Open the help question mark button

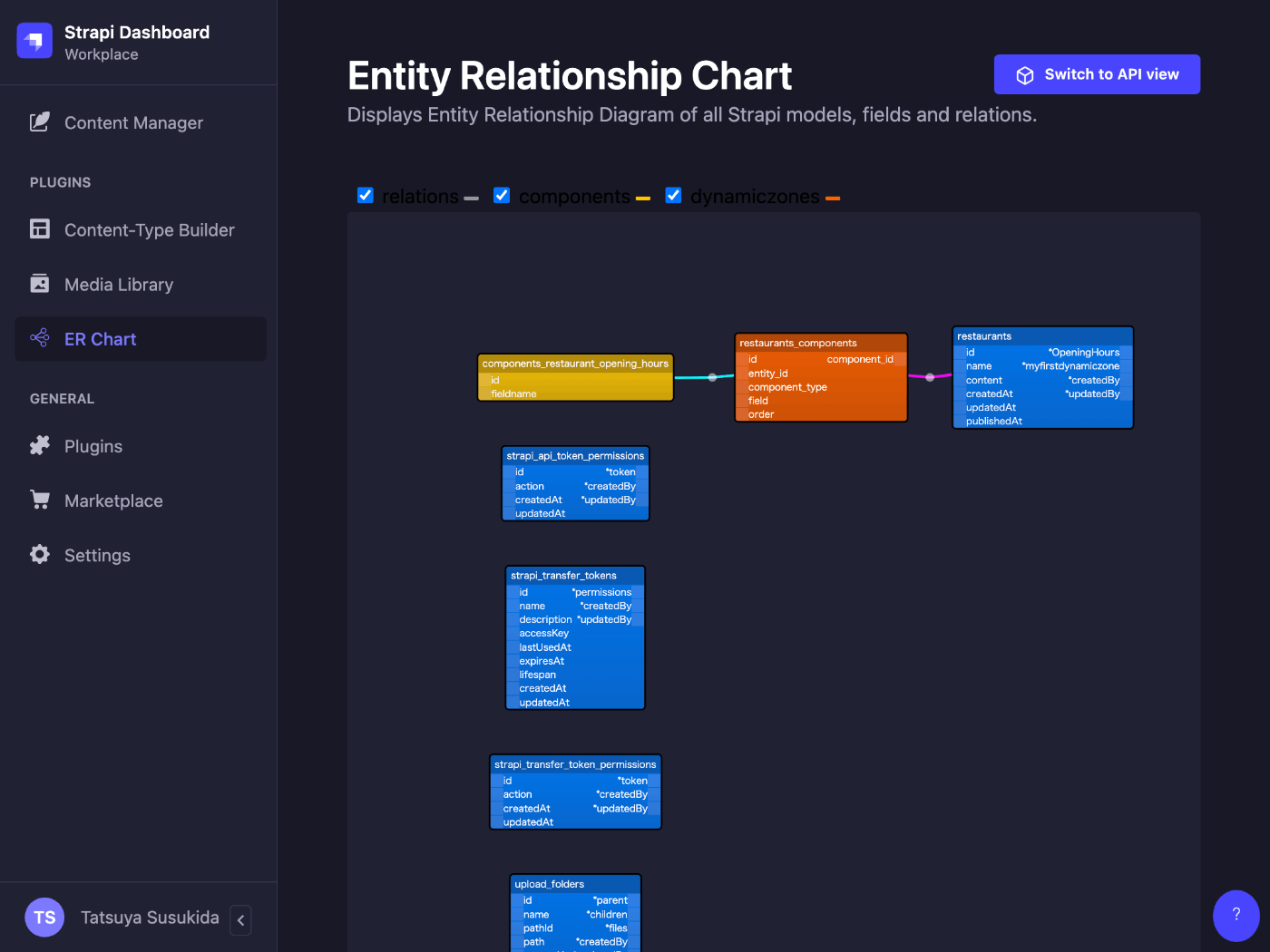(x=1236, y=917)
